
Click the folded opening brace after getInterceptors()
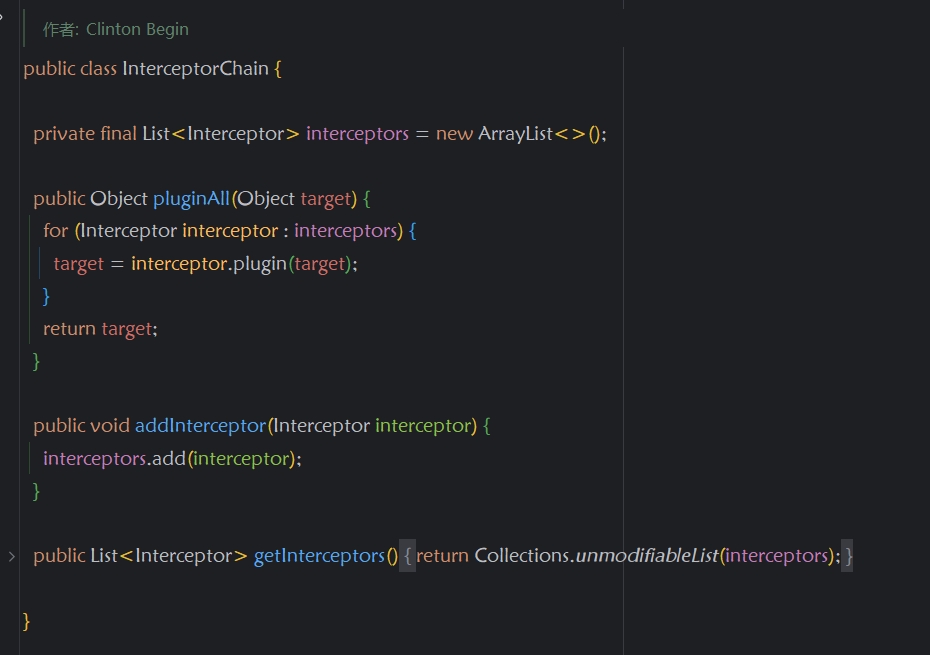[407, 556]
